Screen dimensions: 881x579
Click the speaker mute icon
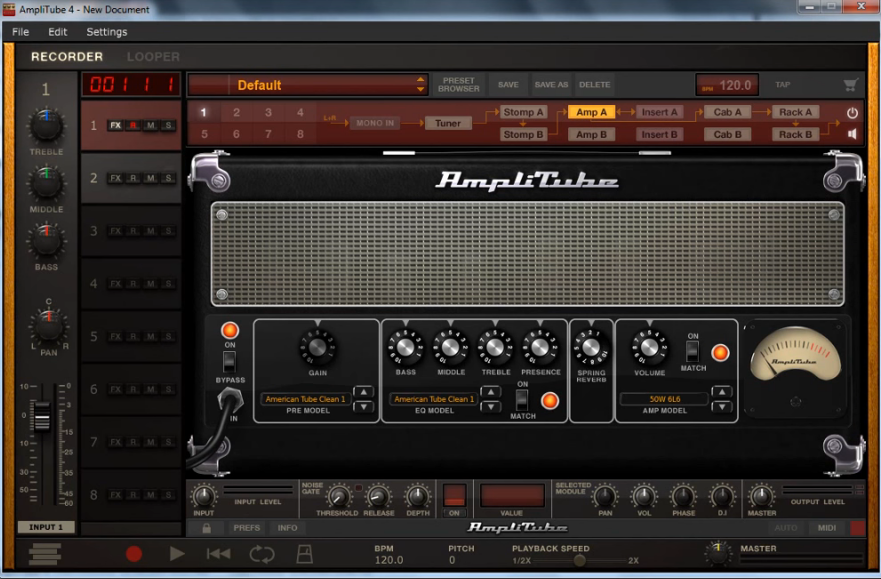852,134
